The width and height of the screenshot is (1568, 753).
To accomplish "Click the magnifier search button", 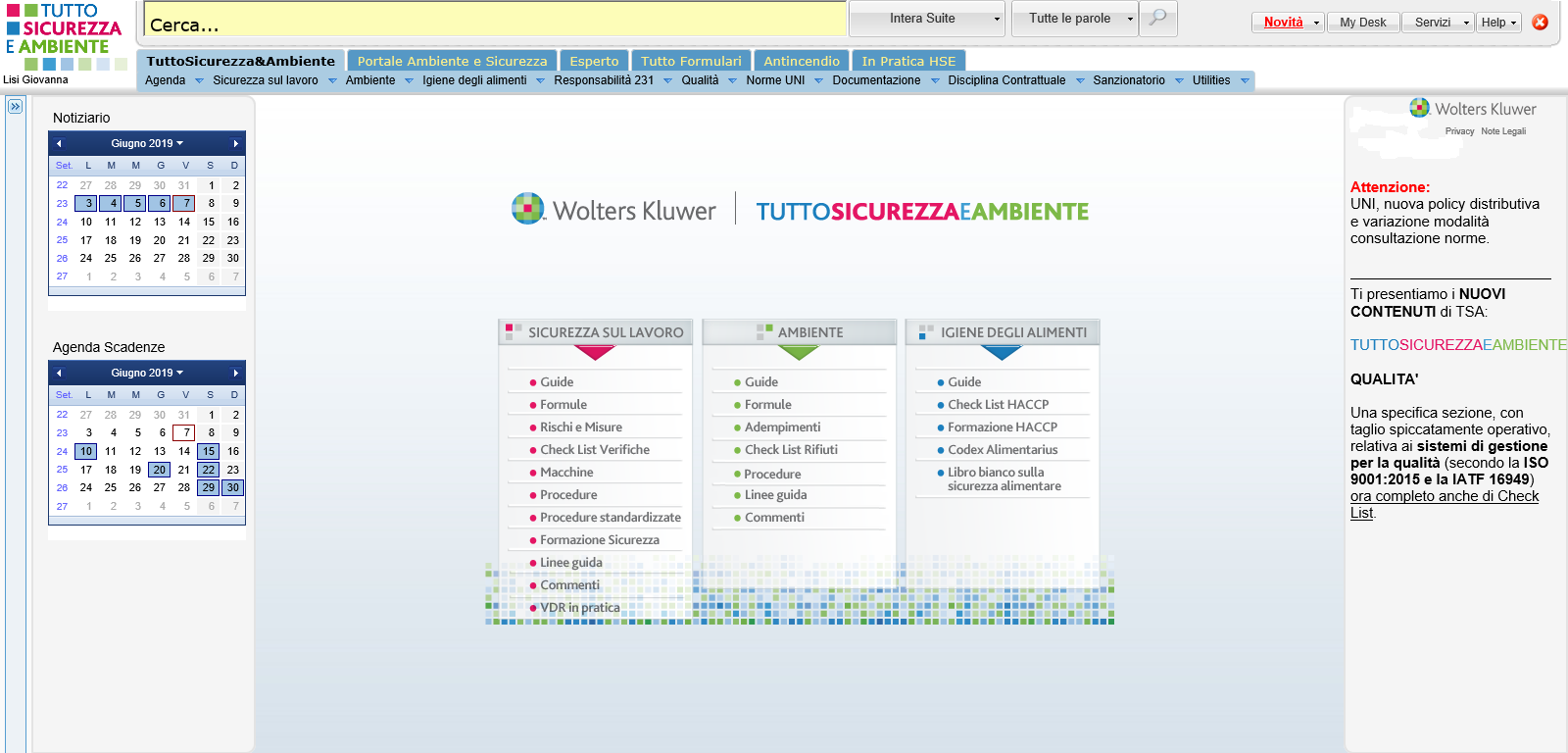I will 1157,18.
